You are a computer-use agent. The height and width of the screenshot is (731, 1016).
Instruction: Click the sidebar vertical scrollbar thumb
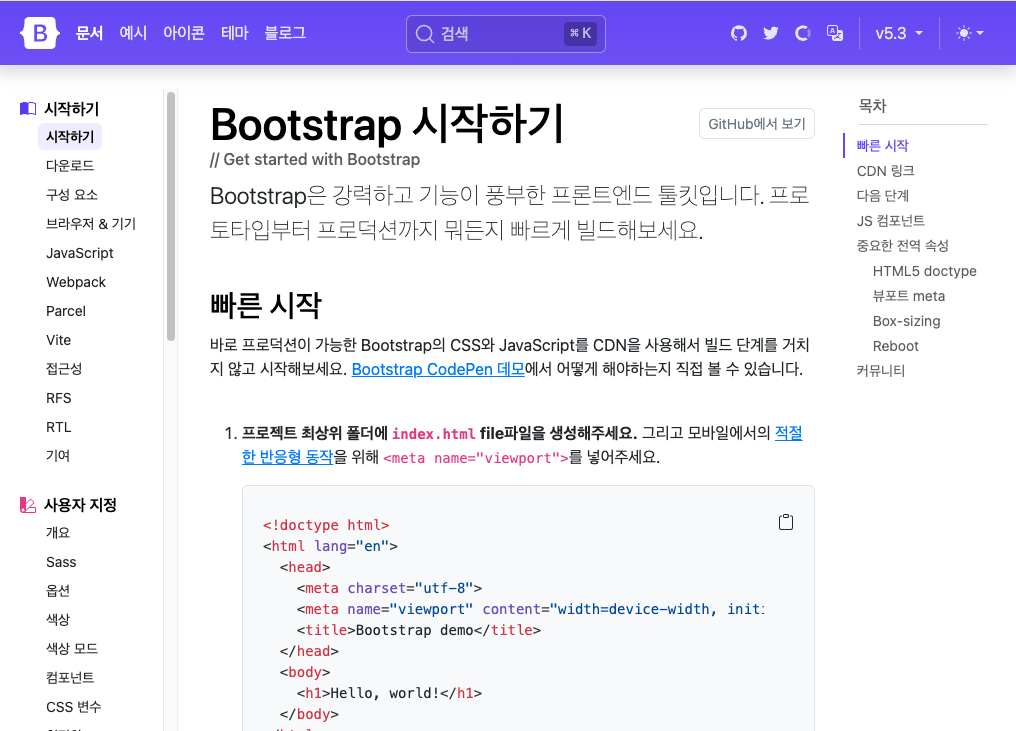pos(171,216)
